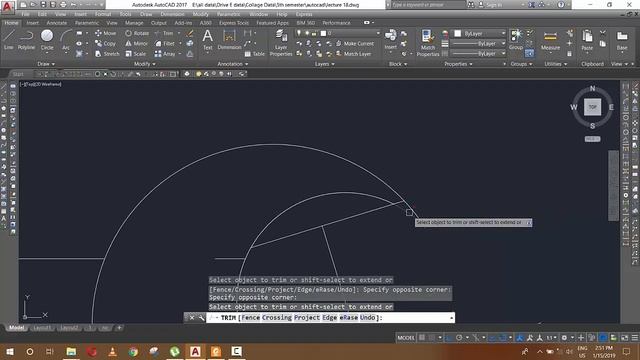Expand the Properties panel

click(x=458, y=64)
